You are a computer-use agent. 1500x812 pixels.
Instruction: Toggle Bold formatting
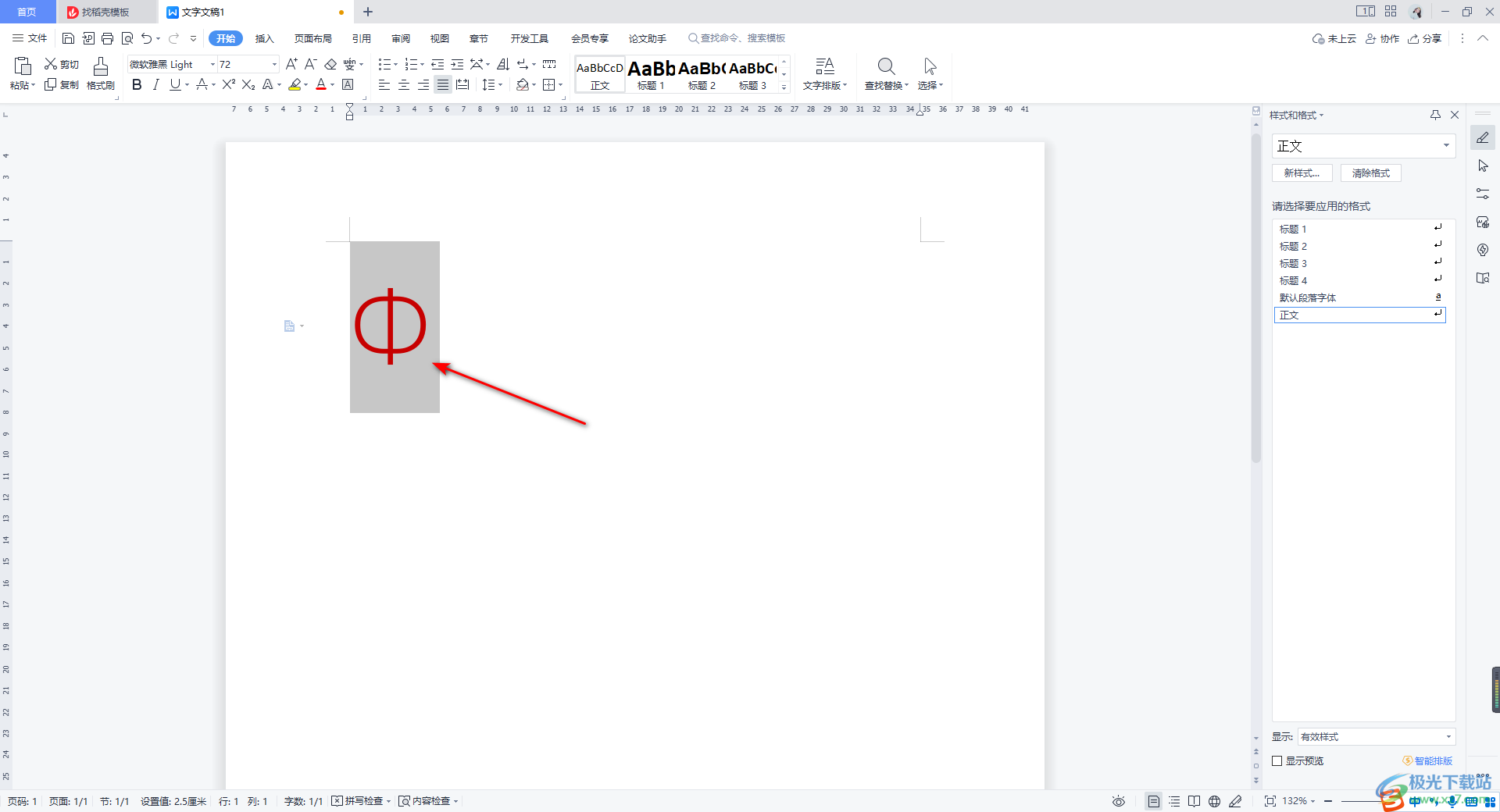[x=137, y=84]
